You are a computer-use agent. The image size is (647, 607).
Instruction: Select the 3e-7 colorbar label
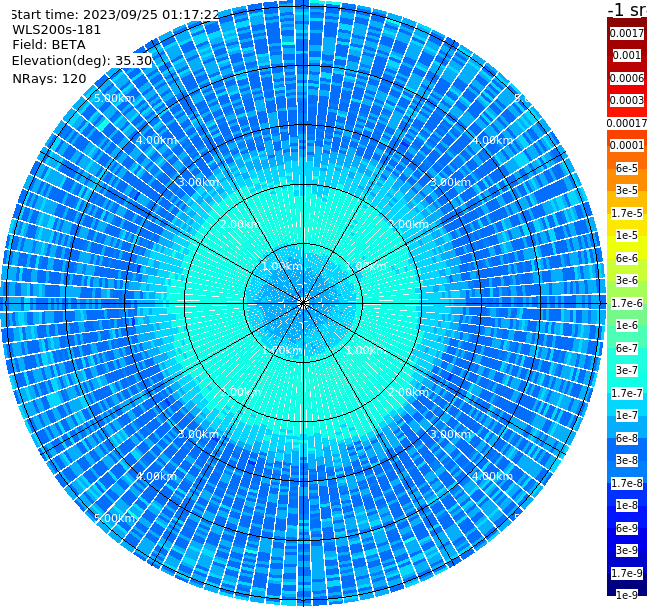(627, 370)
